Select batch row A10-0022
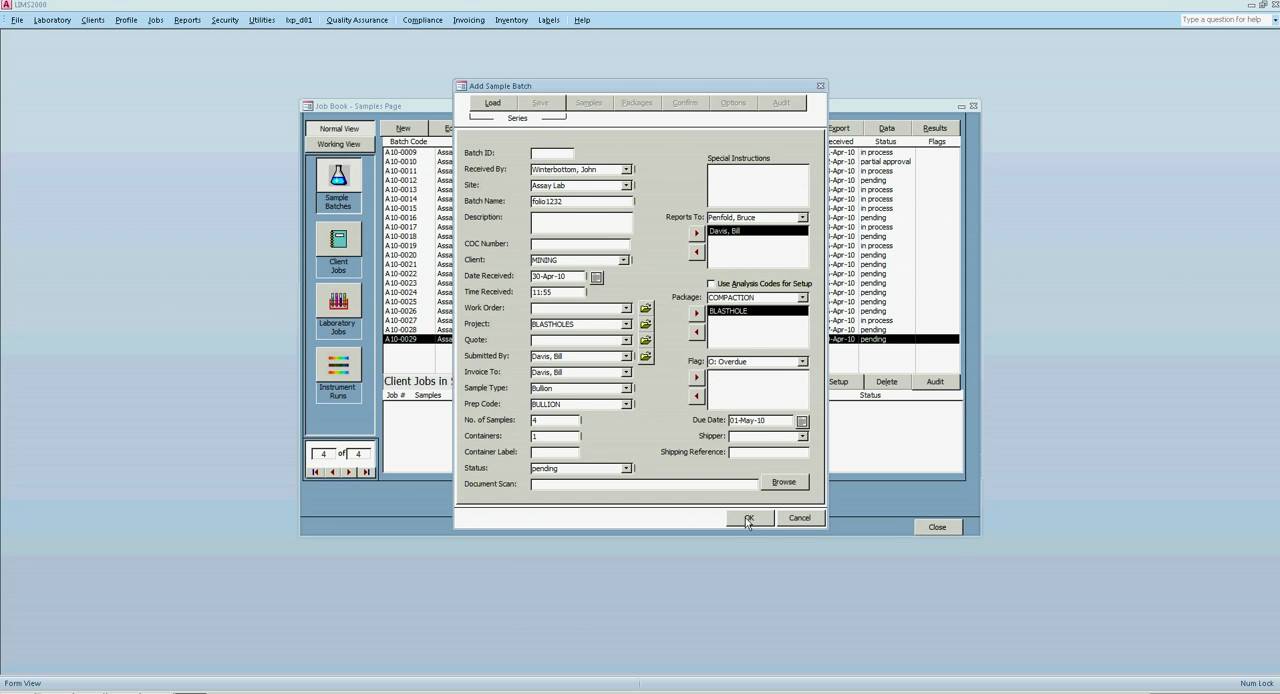This screenshot has width=1280, height=694. [419, 274]
